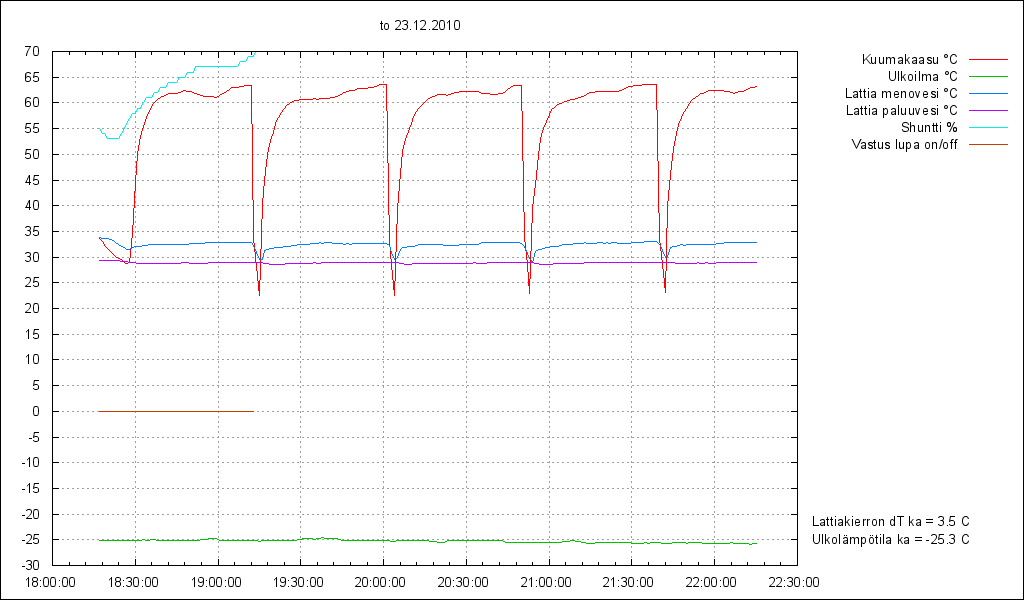Click the 20:00:00 time axis label
The height and width of the screenshot is (600, 1024).
(x=382, y=582)
